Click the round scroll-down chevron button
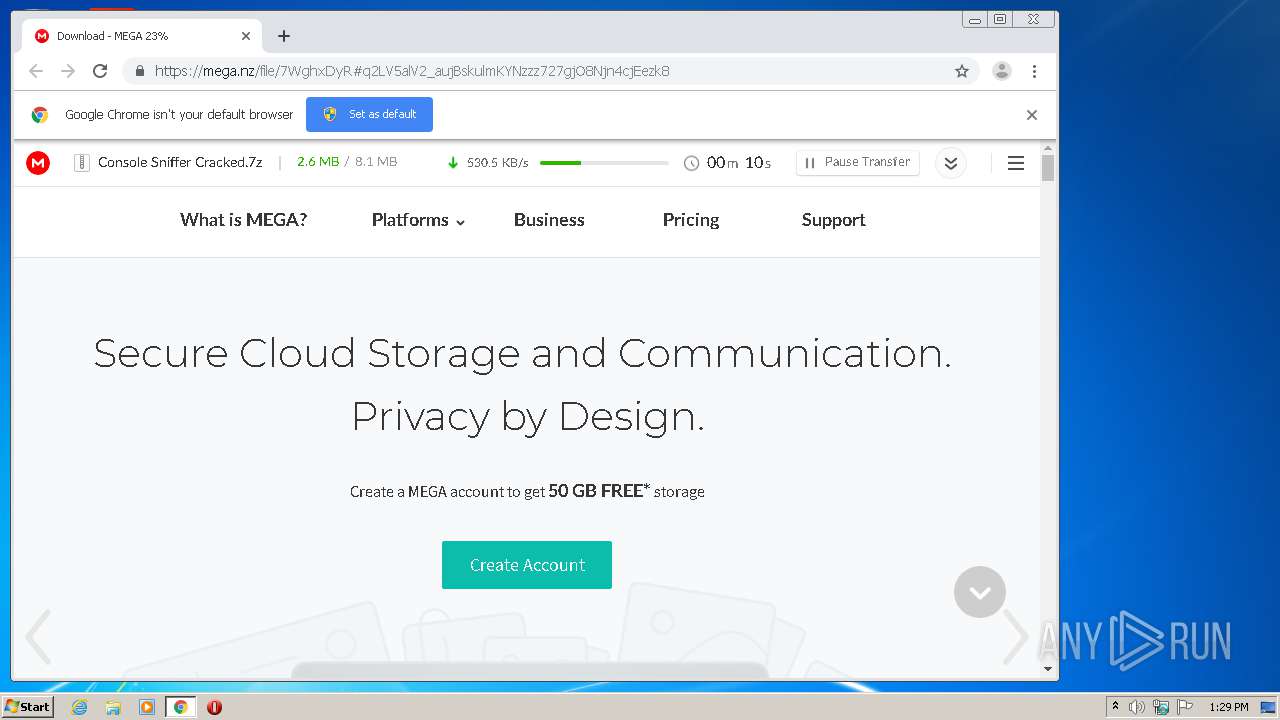The height and width of the screenshot is (720, 1280). 980,592
